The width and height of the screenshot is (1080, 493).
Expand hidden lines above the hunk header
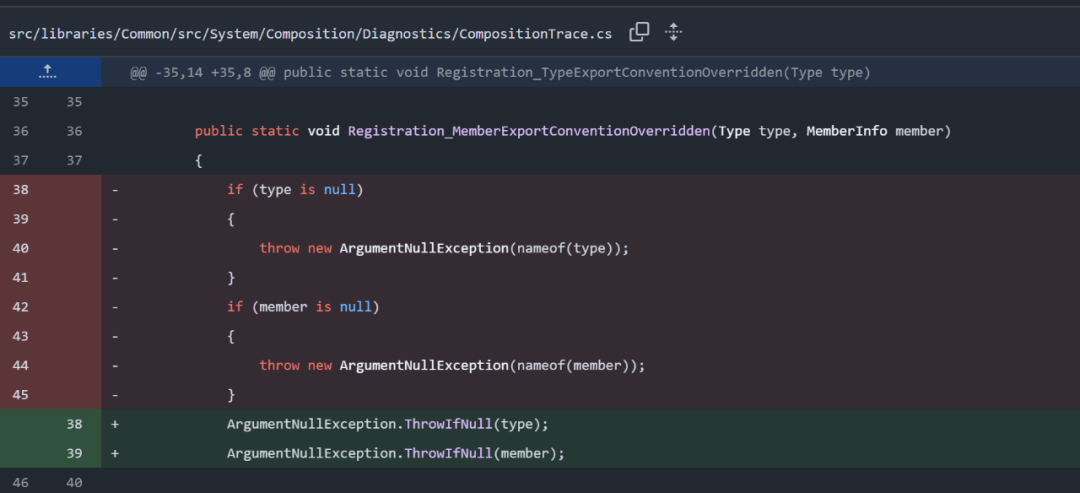point(50,72)
